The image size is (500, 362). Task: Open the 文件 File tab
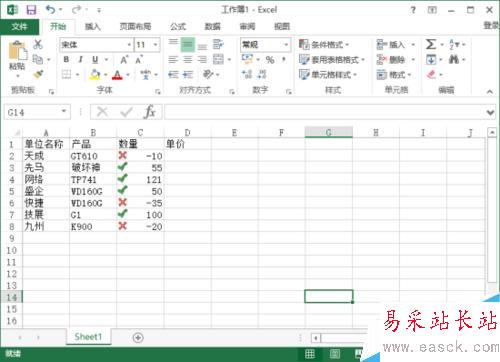pyautogui.click(x=19, y=26)
